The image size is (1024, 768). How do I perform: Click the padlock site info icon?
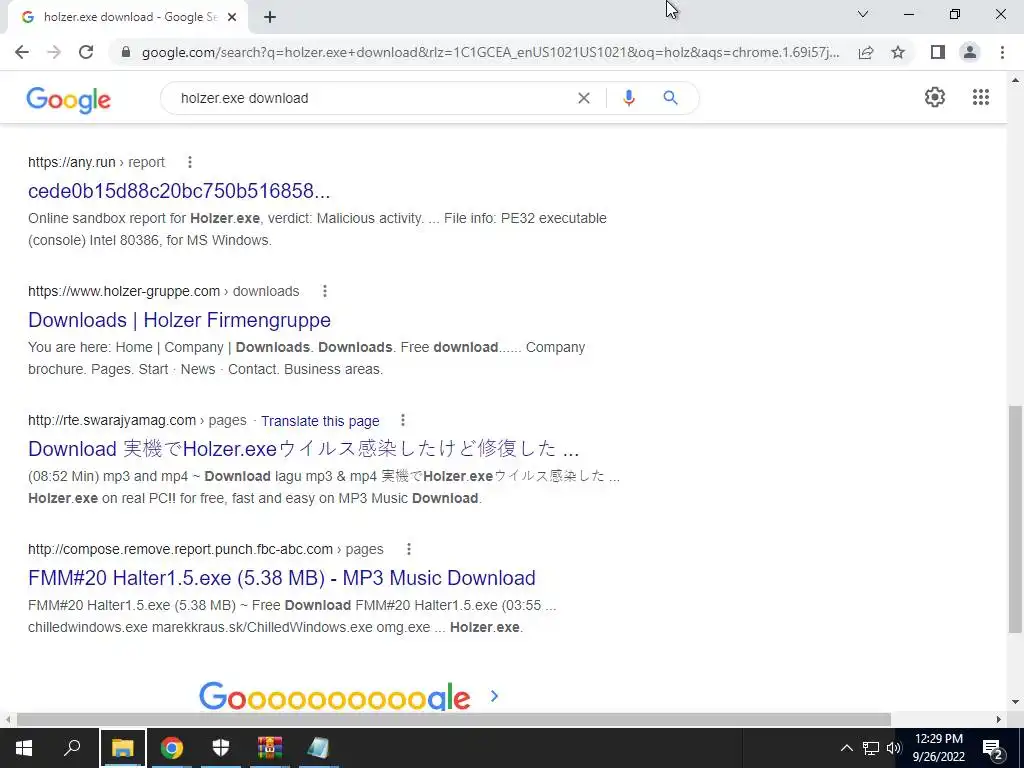126,52
